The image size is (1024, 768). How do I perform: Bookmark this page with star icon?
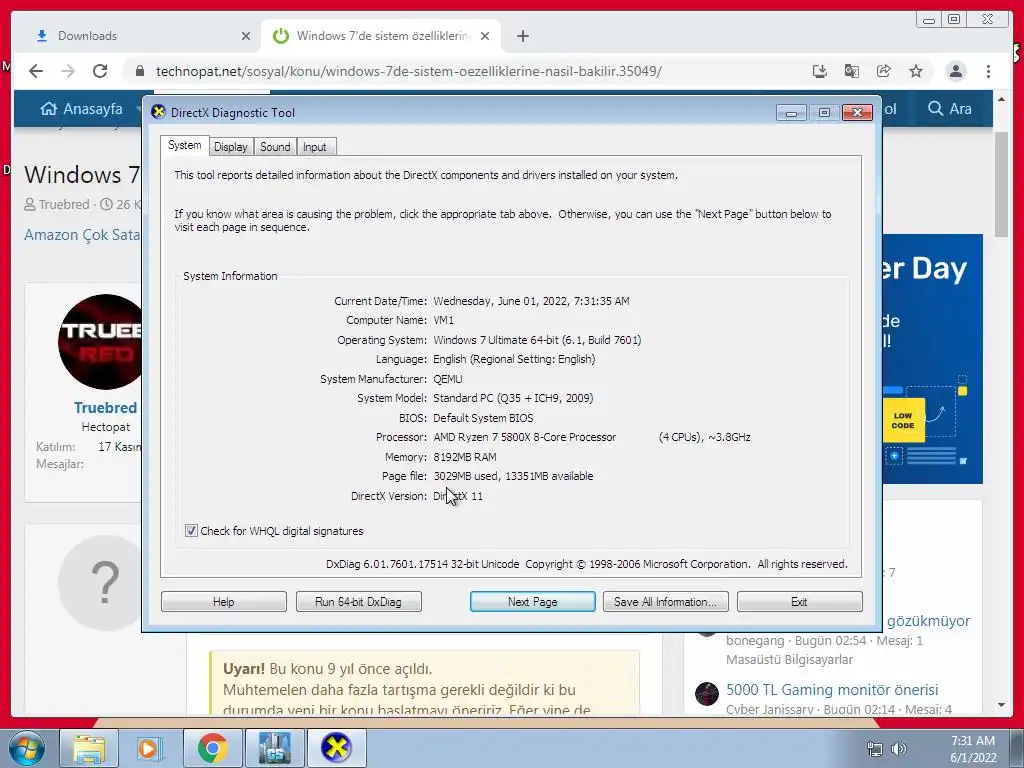tap(916, 71)
